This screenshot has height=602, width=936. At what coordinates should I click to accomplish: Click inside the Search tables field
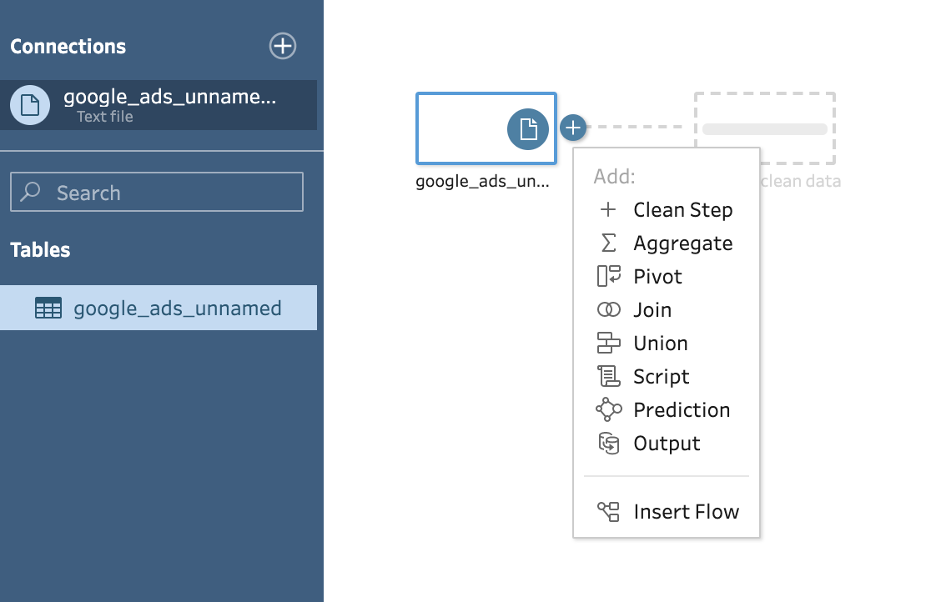point(170,192)
